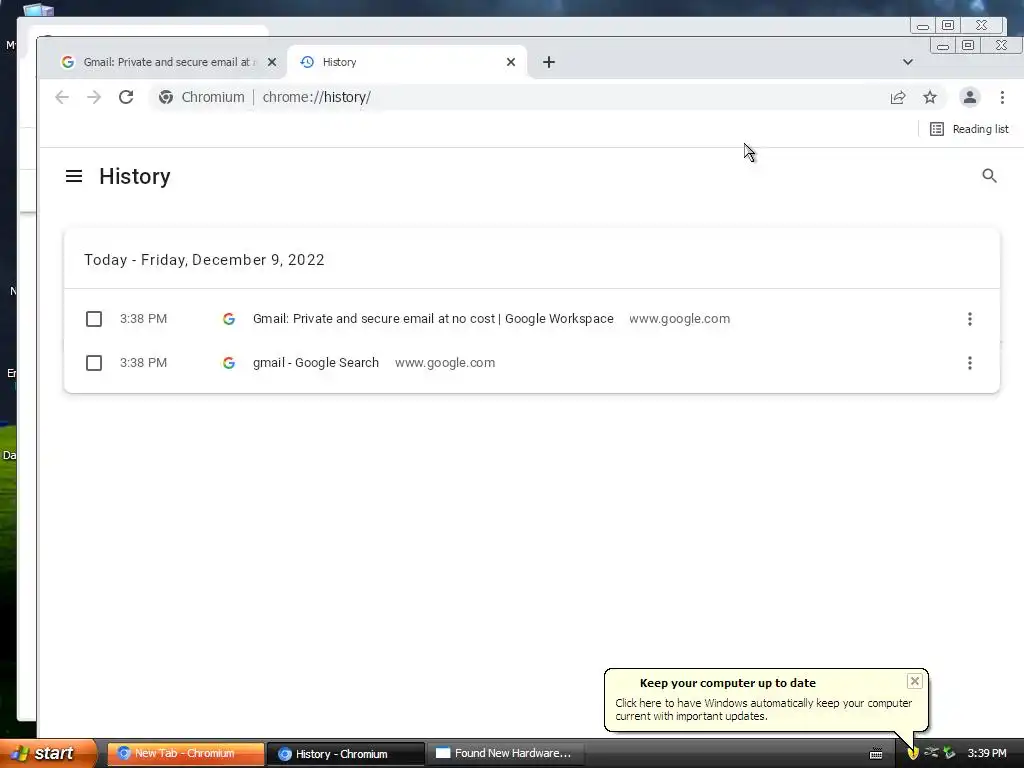
Task: Open a new tab with the plus button
Action: (549, 62)
